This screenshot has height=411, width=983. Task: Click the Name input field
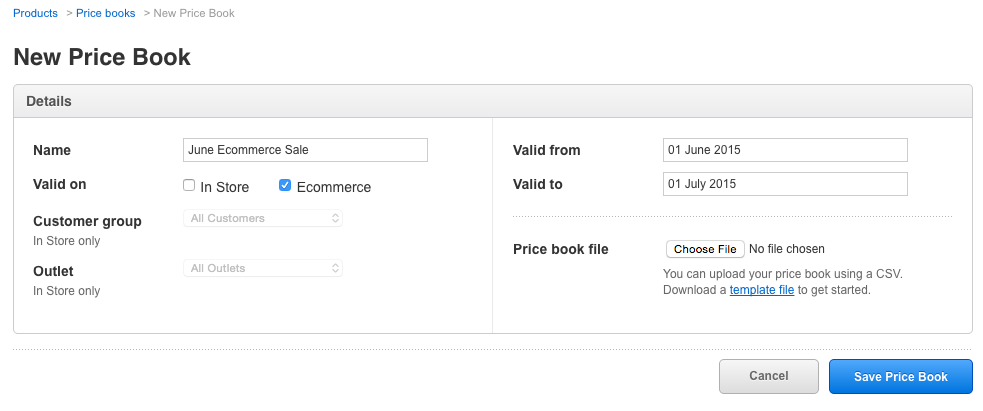click(305, 150)
